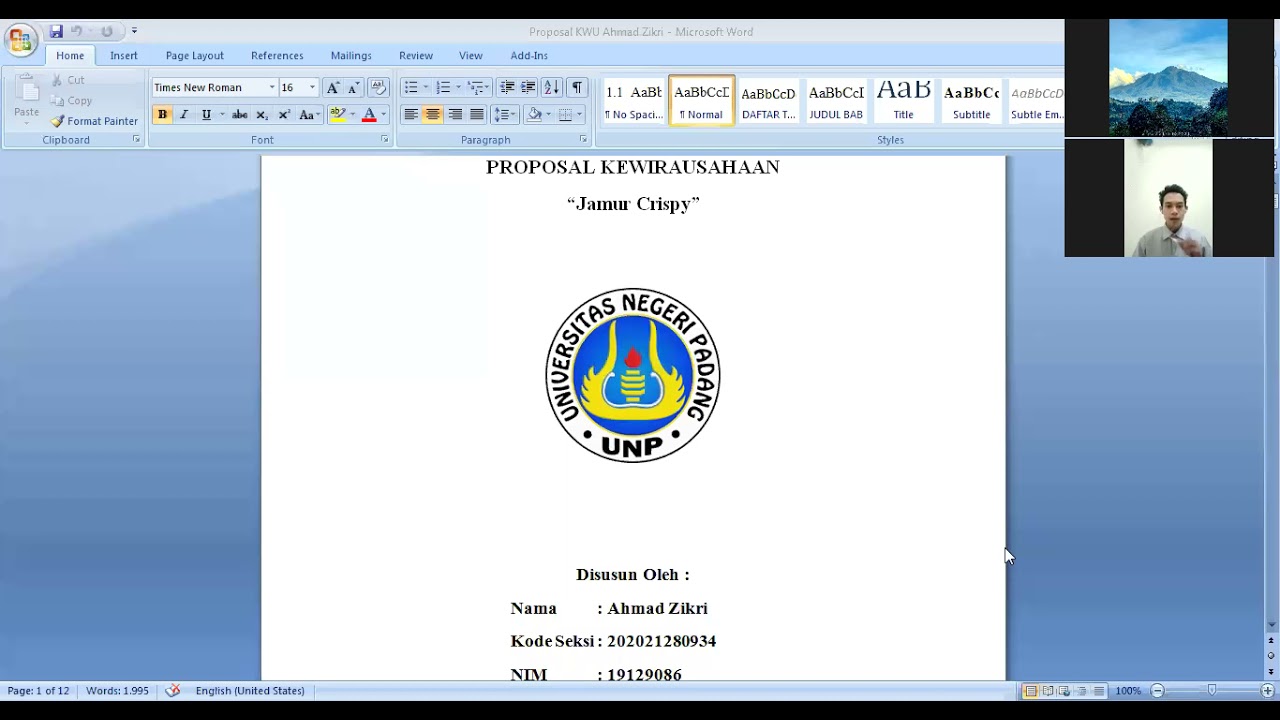Expand the Font dialog launcher
Image resolution: width=1280 pixels, height=720 pixels.
click(385, 140)
